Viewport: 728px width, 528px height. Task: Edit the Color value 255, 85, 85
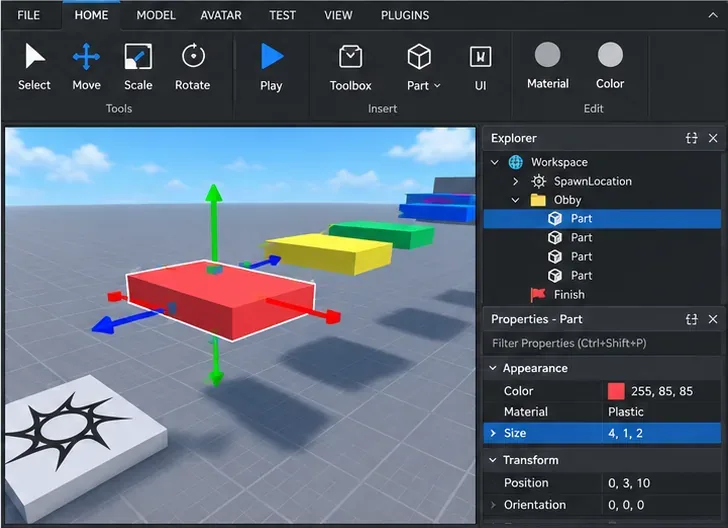coord(662,391)
